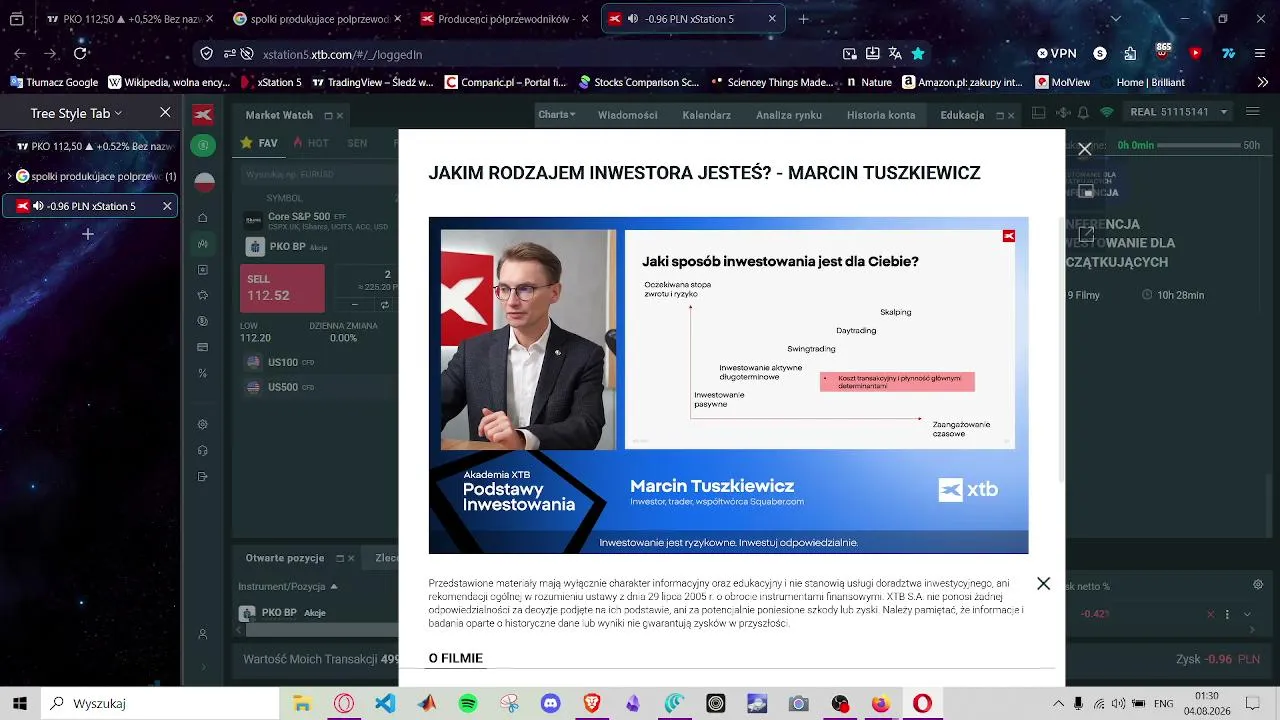Show more bookmarks chevron

[1262, 82]
